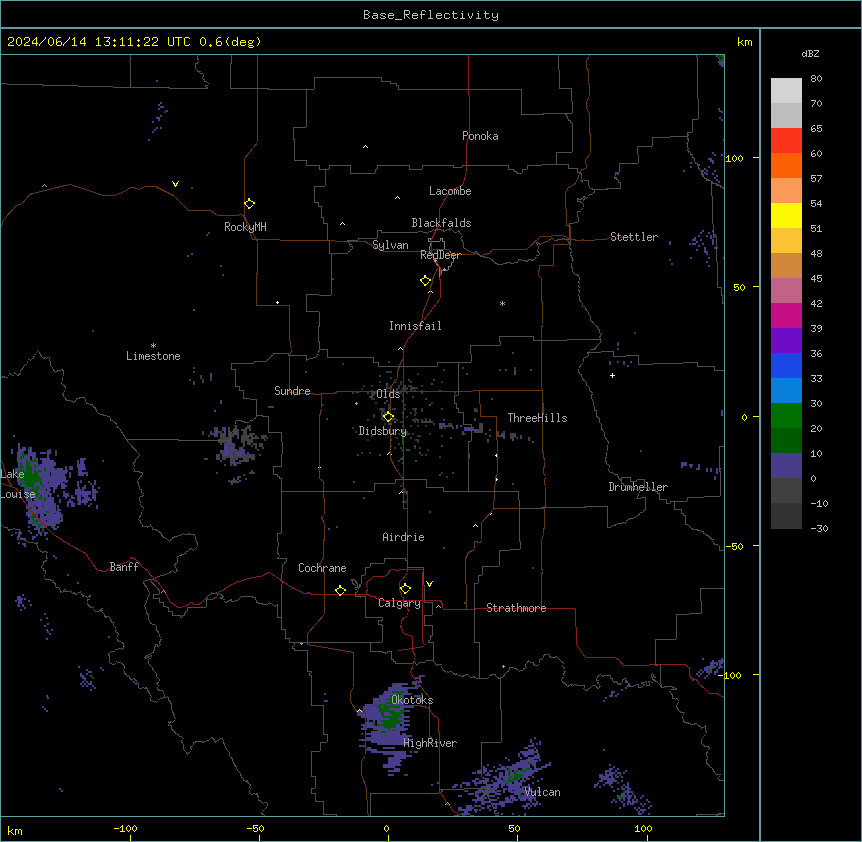
Task: Click the Lake Louise label
Action: [18, 484]
